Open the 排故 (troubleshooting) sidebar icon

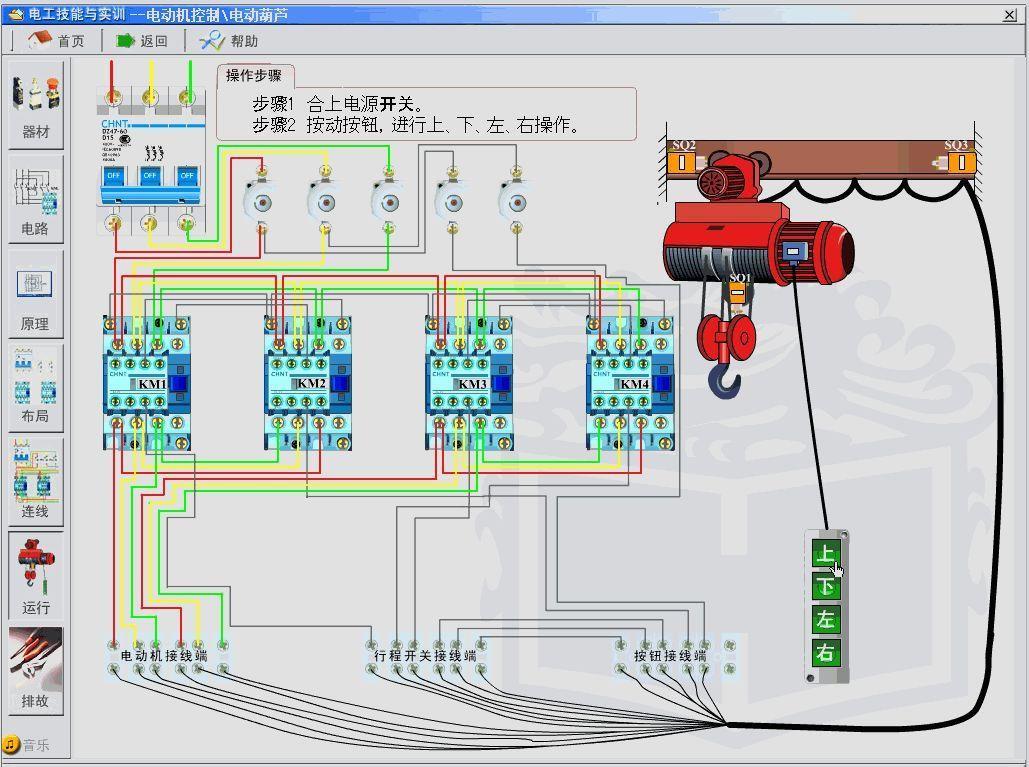point(36,669)
